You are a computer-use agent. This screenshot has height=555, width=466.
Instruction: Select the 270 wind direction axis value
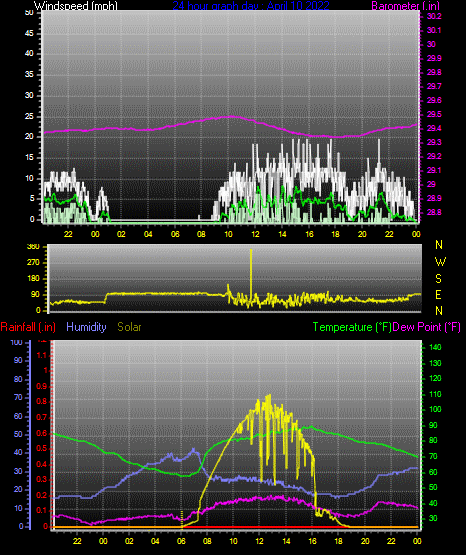33,263
